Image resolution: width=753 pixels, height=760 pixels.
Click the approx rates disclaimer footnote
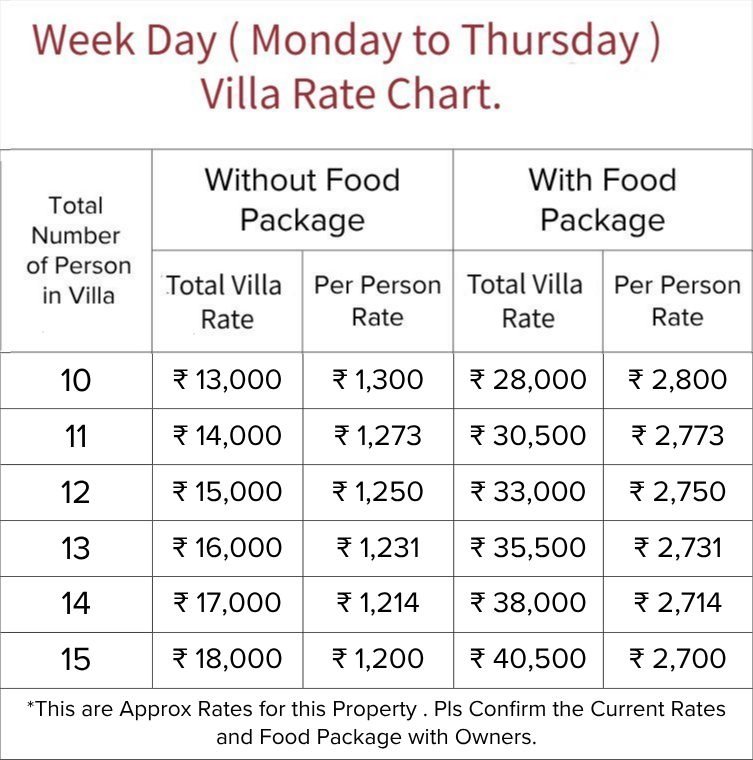tap(376, 723)
